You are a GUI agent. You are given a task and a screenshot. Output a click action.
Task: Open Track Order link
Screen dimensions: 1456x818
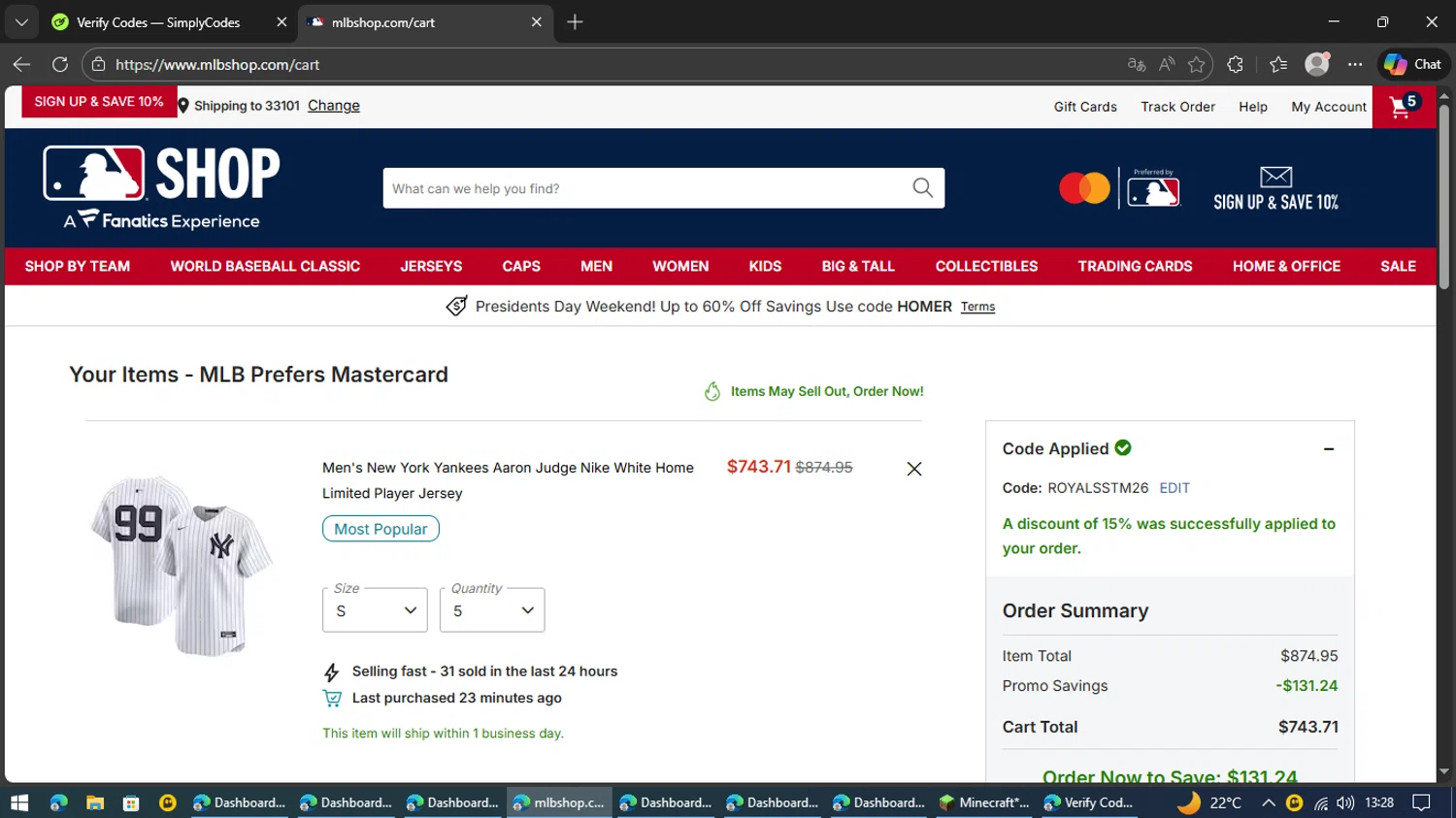[x=1177, y=107]
